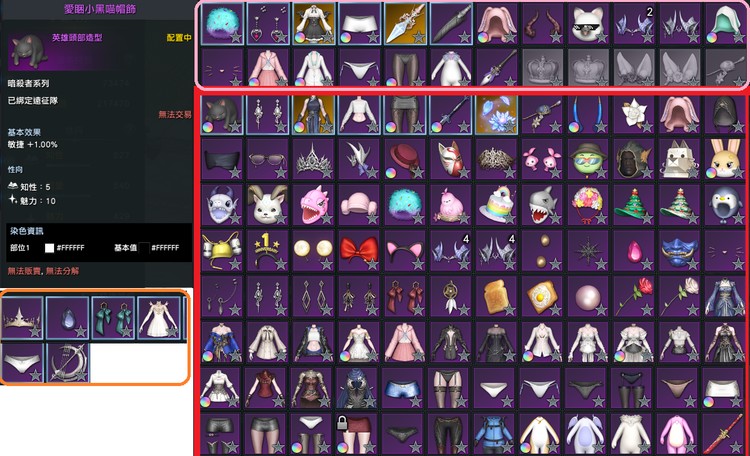
Task: Select the blue oni mask
Action: point(680,251)
